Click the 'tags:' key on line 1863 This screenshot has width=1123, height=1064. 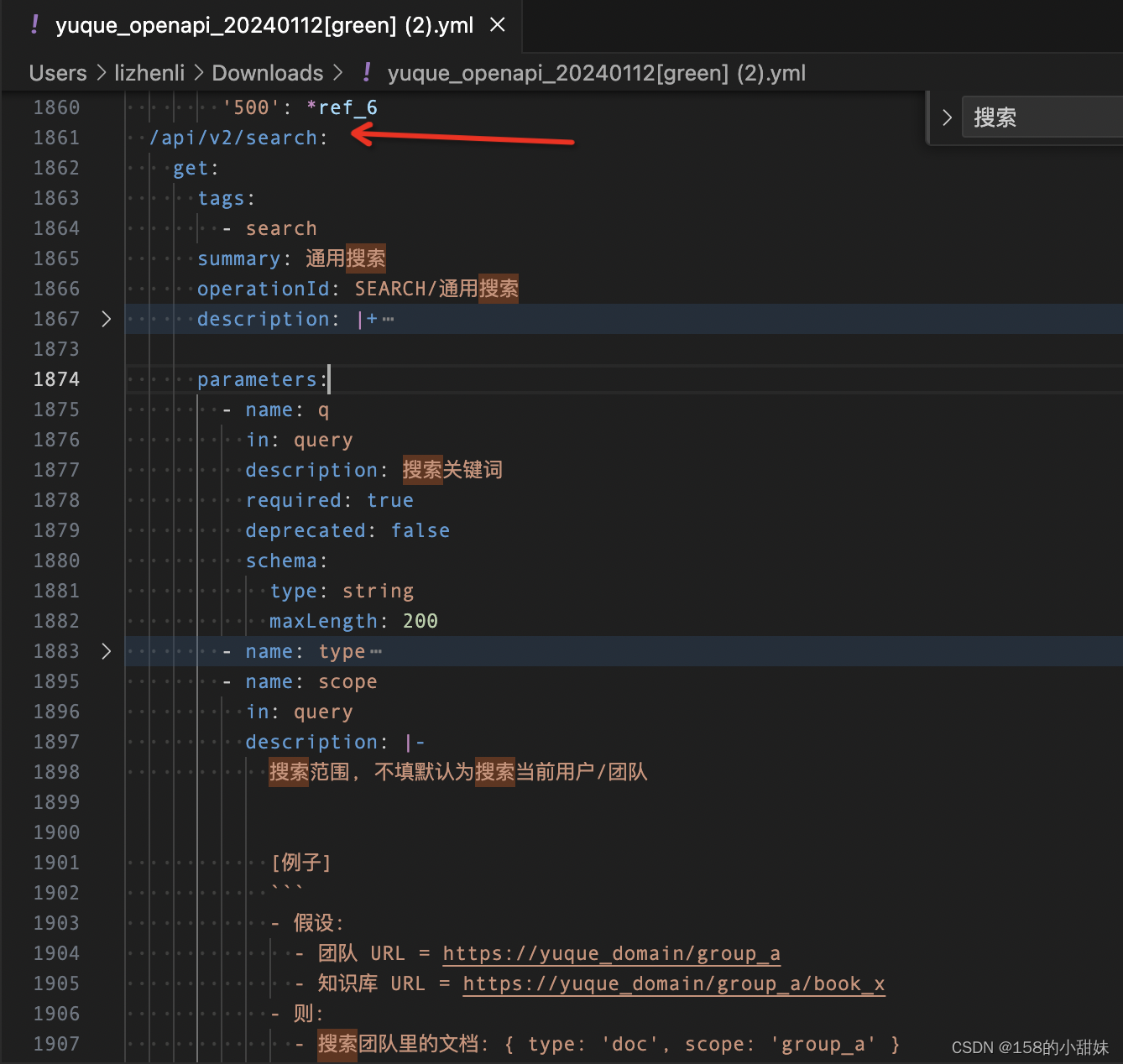227,198
